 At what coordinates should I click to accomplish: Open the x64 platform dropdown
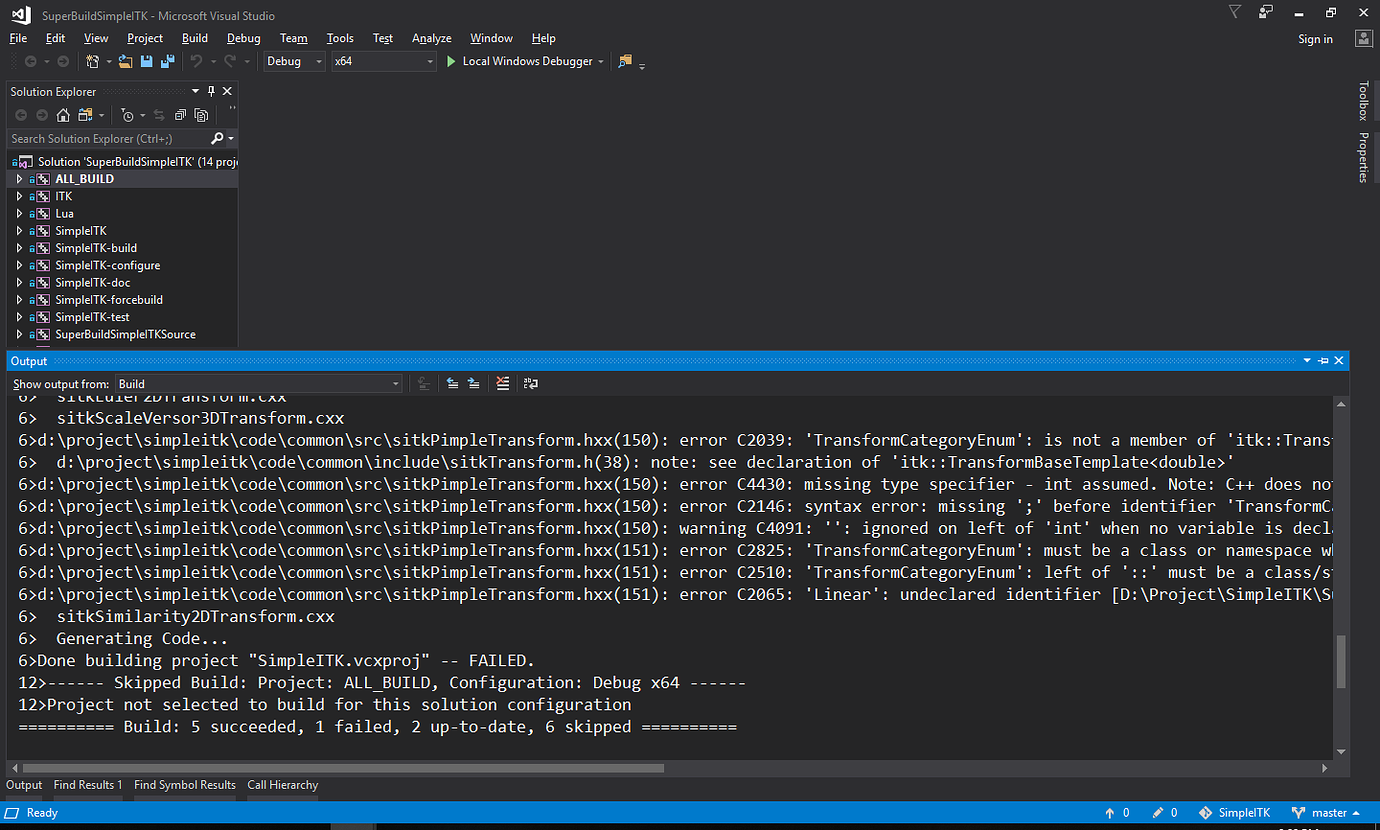tap(430, 61)
